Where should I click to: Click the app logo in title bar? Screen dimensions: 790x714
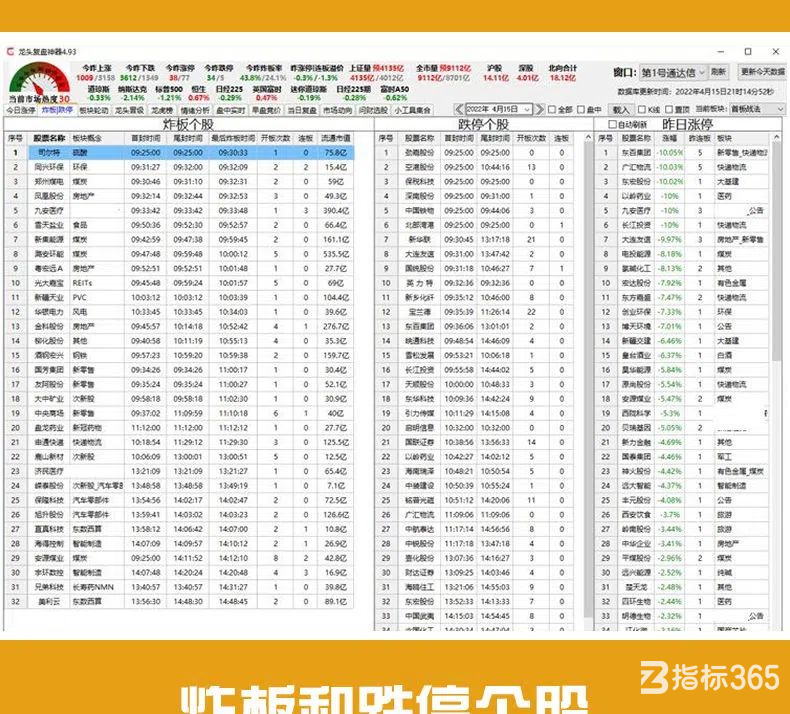[x=11, y=51]
